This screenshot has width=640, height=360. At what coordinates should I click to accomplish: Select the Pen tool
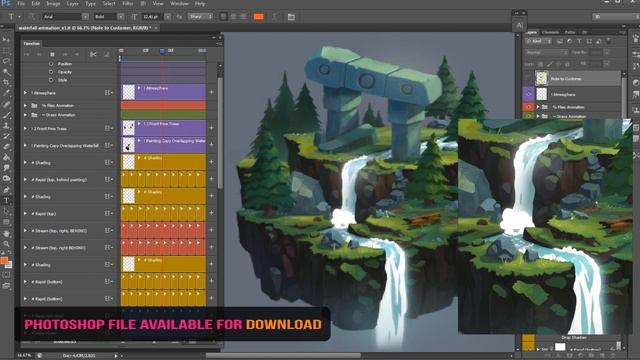[6, 190]
